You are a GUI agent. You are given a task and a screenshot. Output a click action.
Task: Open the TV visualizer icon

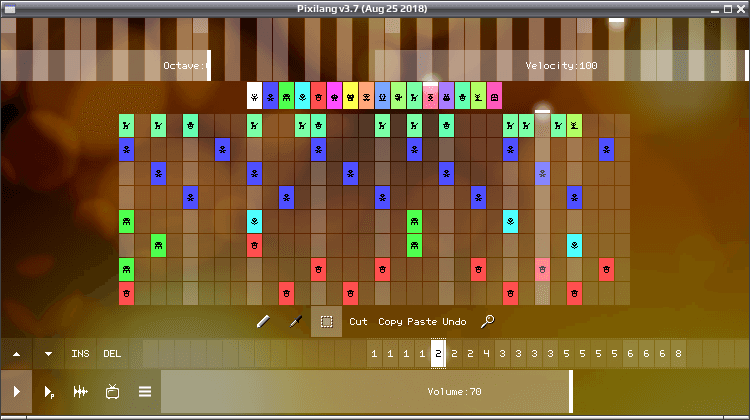(112, 392)
